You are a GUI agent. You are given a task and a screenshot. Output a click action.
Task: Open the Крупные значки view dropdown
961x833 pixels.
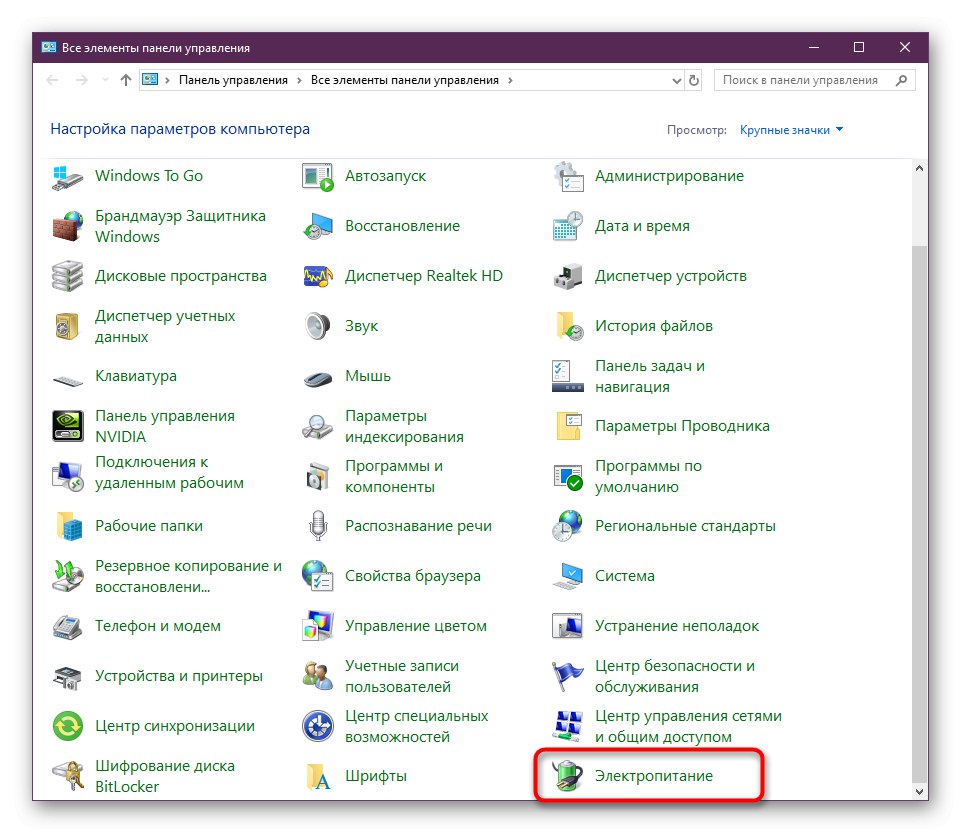tap(791, 130)
